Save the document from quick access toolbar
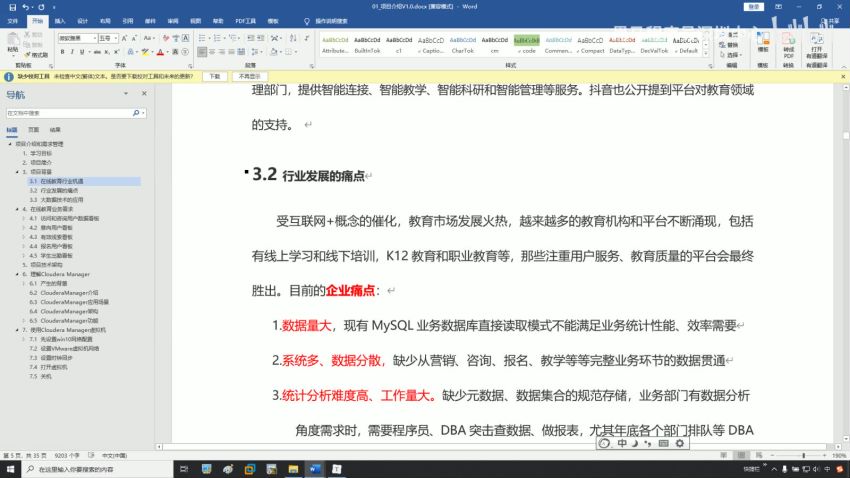Screen dimensions: 850x478 tap(12, 7)
